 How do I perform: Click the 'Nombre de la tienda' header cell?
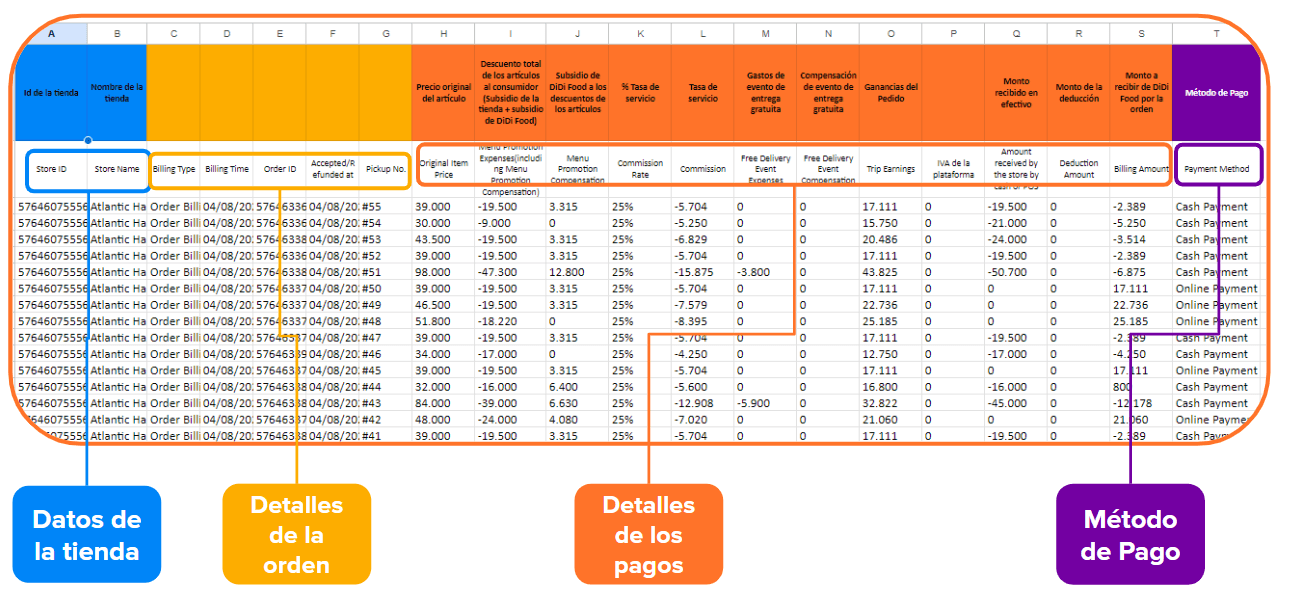point(117,92)
